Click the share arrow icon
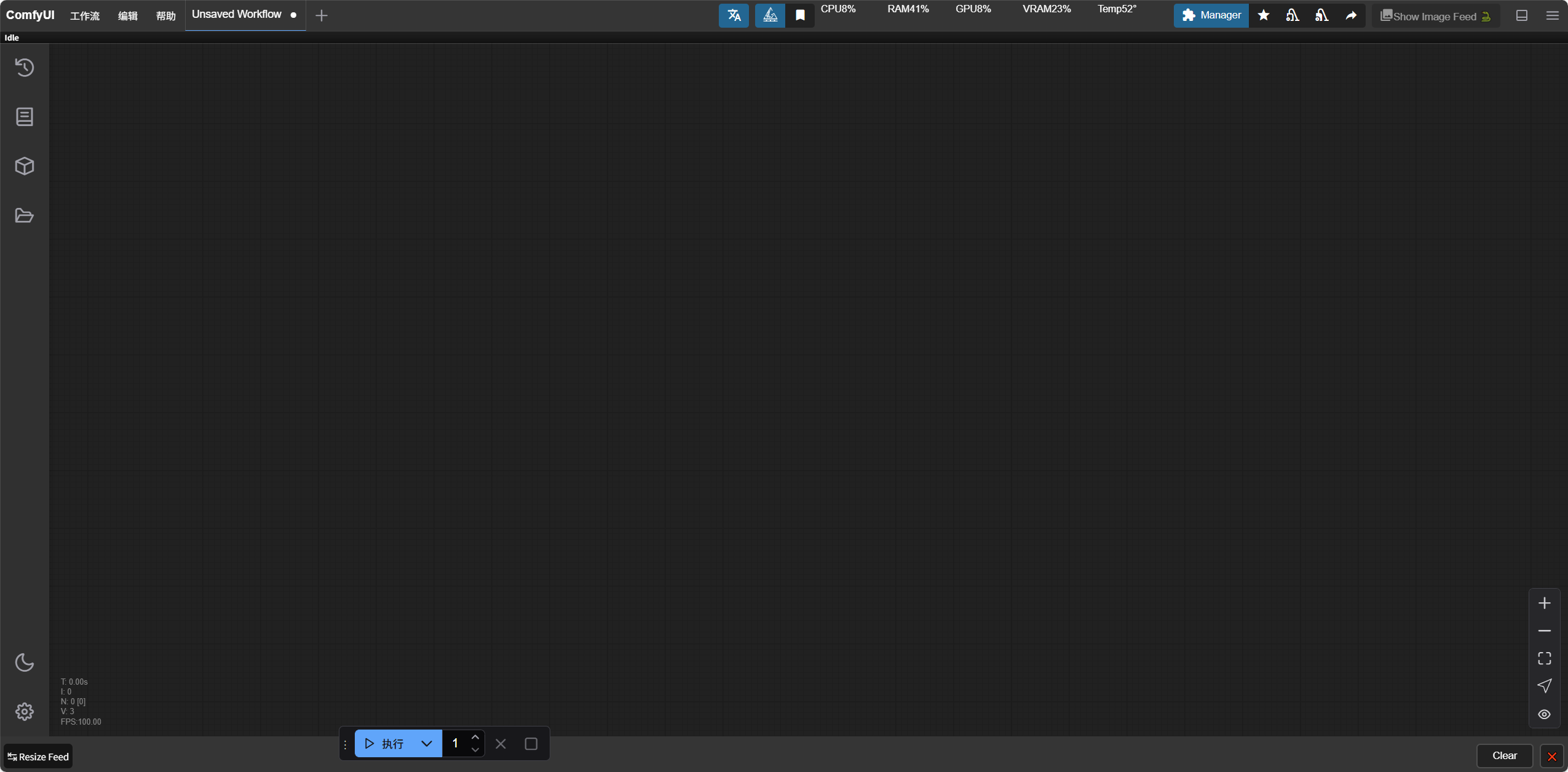1568x772 pixels. pos(1351,15)
